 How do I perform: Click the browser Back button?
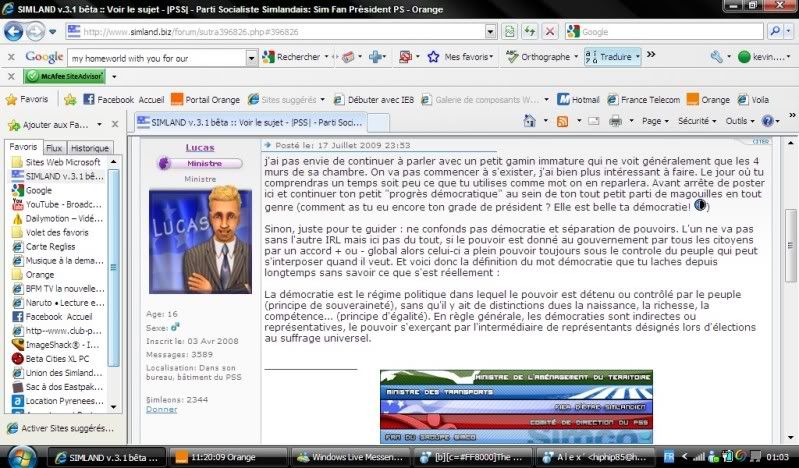pos(14,32)
